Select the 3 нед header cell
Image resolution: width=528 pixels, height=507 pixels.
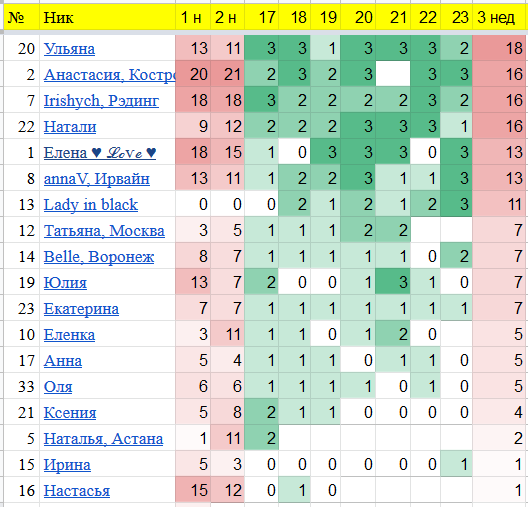click(x=500, y=17)
